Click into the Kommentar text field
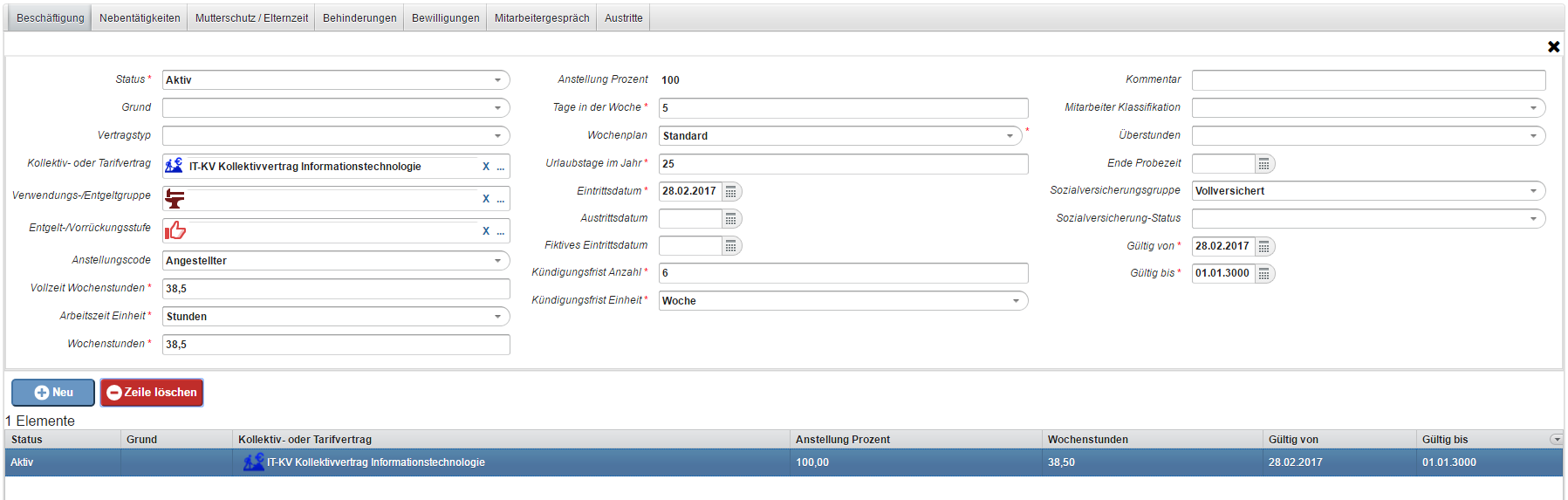The width and height of the screenshot is (1568, 500). (1367, 80)
